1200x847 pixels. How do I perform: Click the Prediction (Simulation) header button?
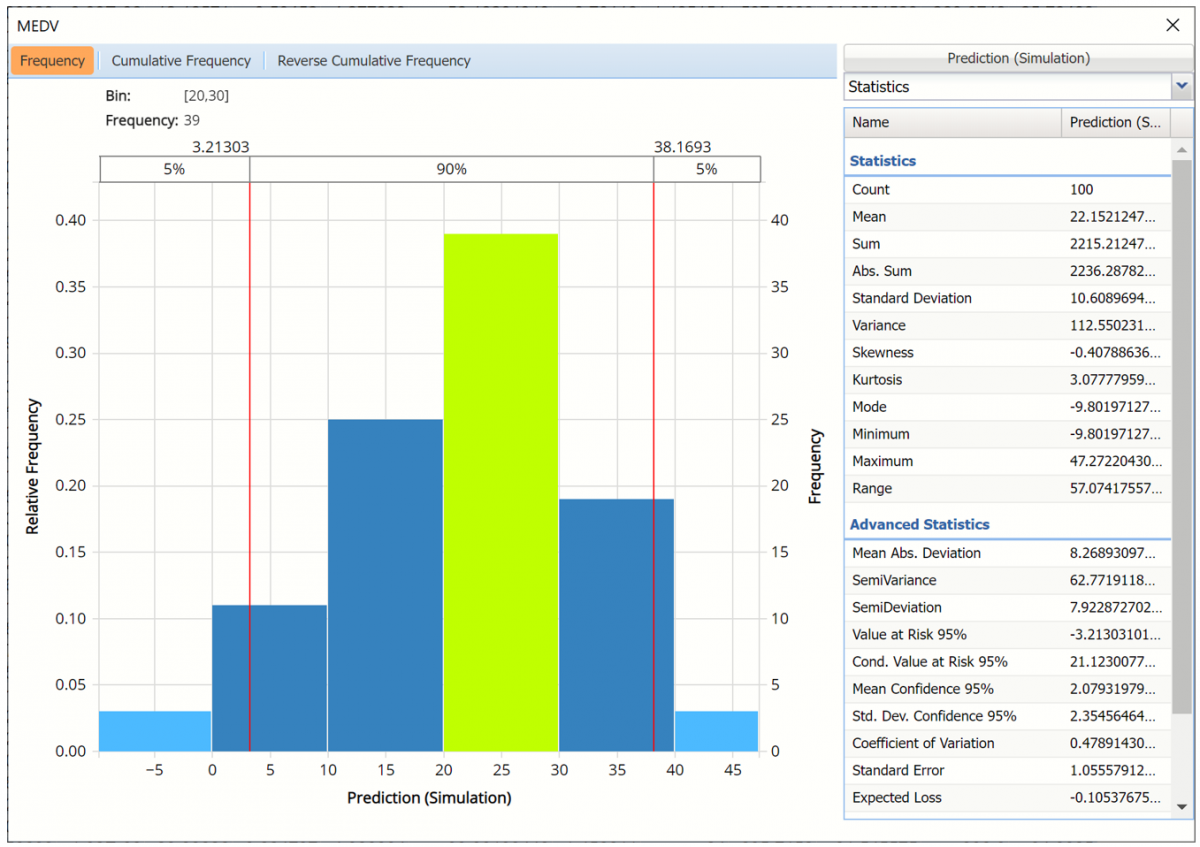[1018, 58]
